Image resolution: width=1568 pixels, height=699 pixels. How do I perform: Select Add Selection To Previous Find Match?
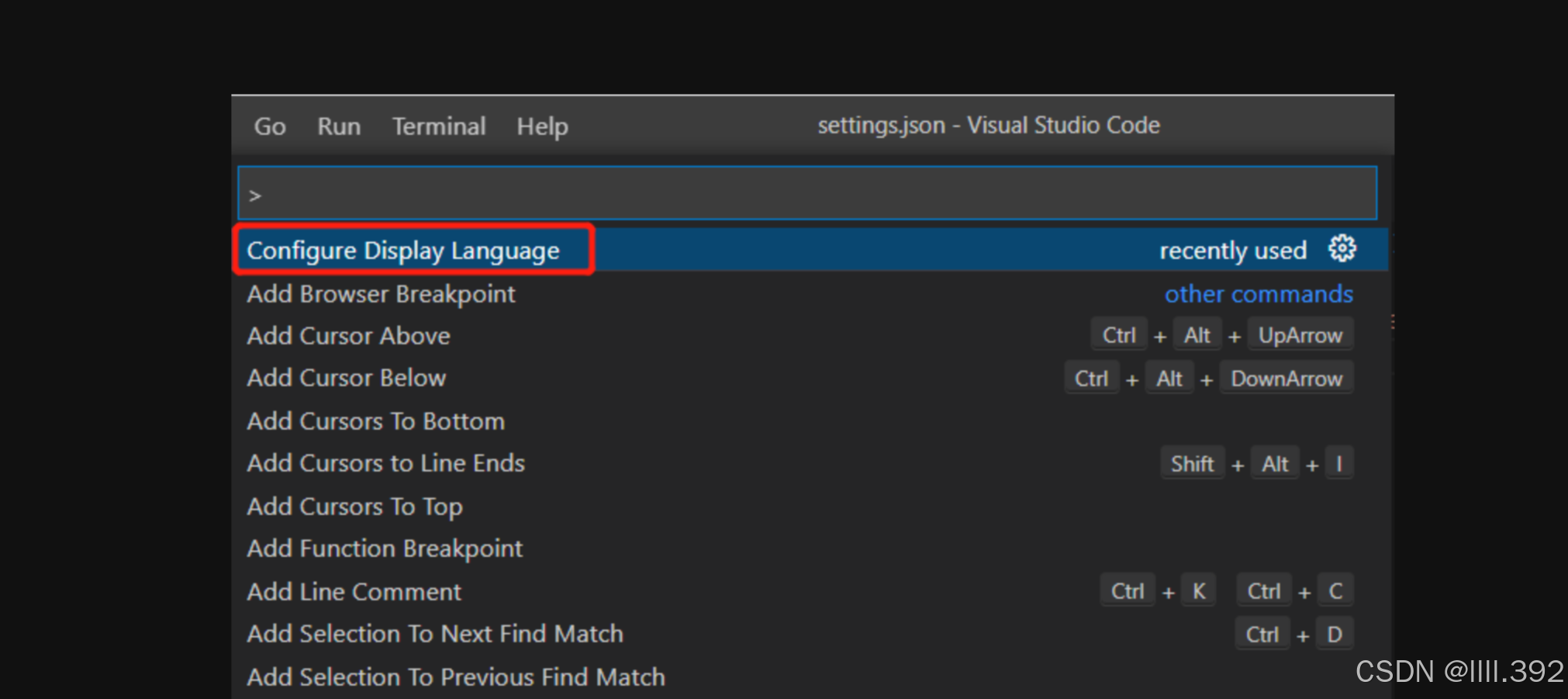(x=810, y=677)
